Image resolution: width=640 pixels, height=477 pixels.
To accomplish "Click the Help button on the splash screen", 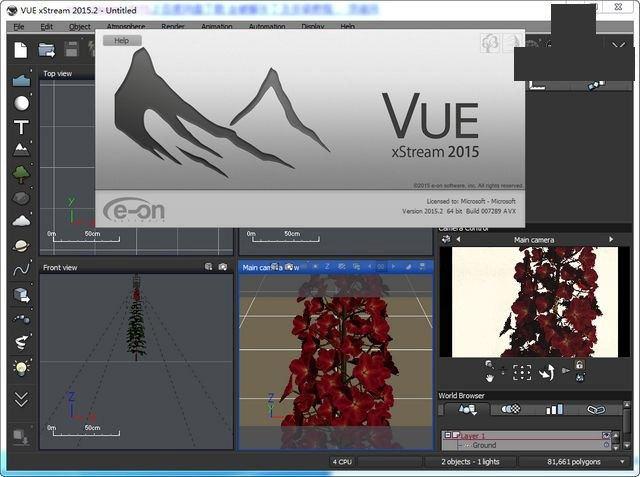I will pyautogui.click(x=122, y=40).
